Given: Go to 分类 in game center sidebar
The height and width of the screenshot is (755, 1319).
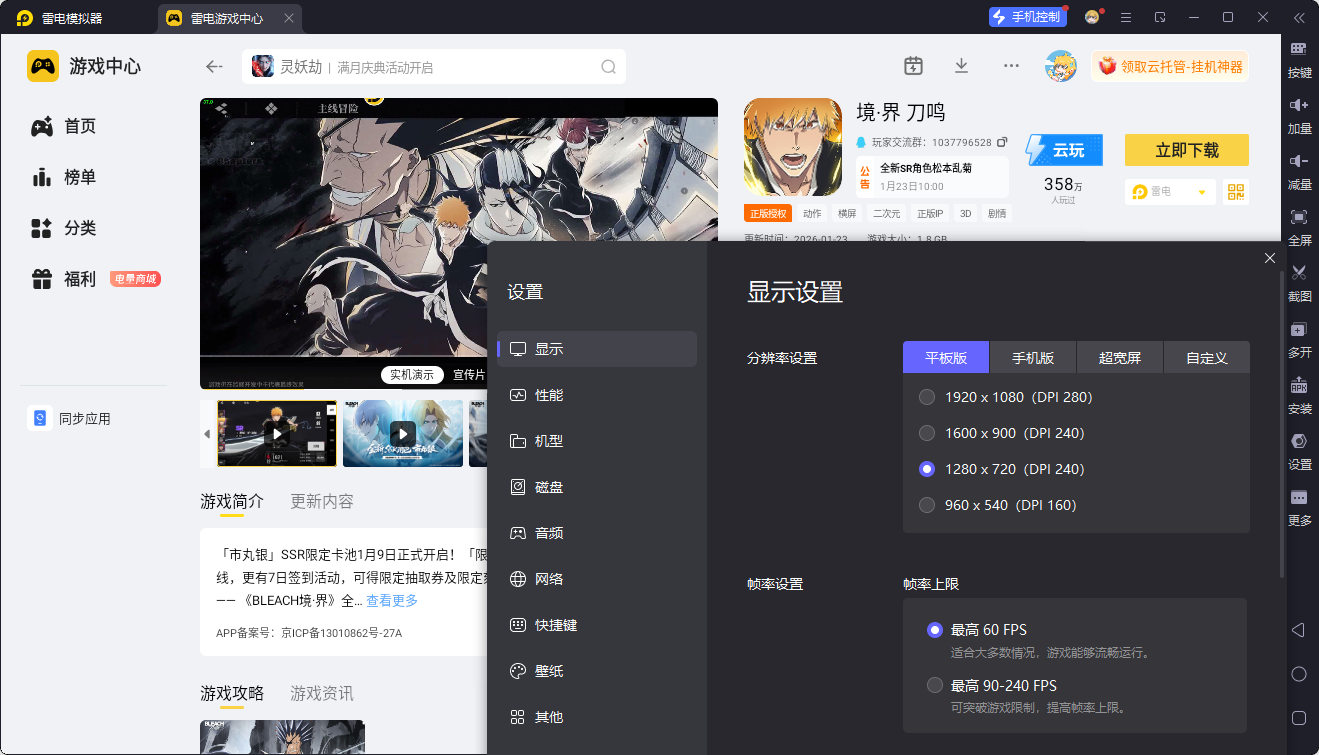Looking at the screenshot, I should 64,228.
